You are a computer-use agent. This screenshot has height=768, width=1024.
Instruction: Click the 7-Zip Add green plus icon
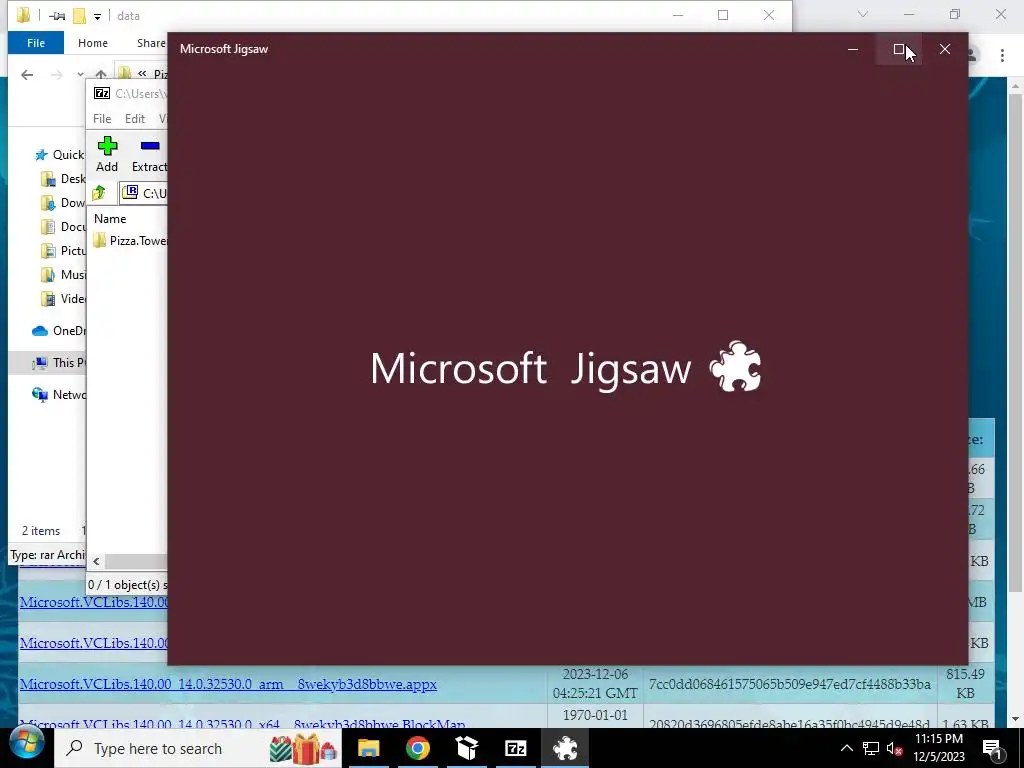point(107,146)
